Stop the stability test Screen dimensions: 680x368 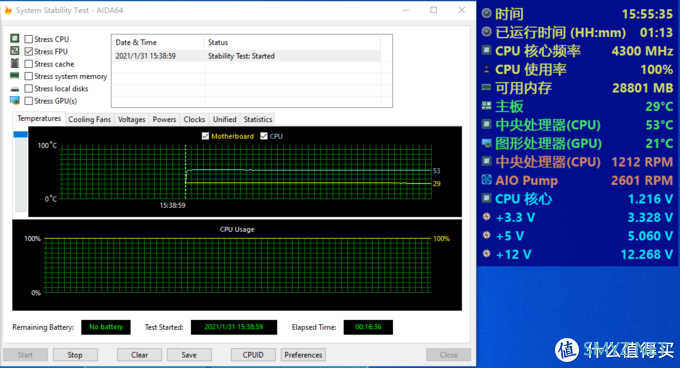(75, 355)
